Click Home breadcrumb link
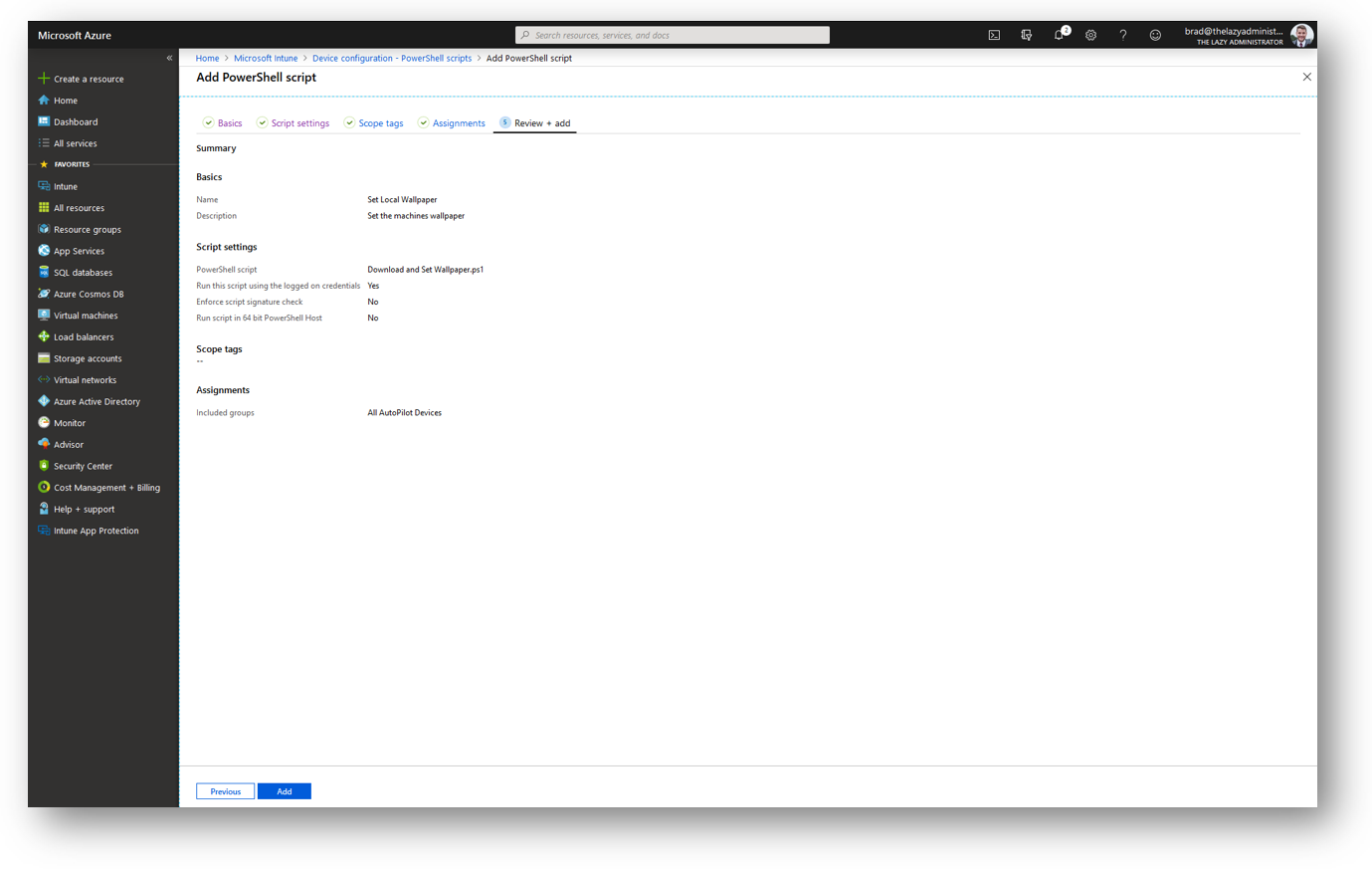This screenshot has height=869, width=1372. pos(207,58)
